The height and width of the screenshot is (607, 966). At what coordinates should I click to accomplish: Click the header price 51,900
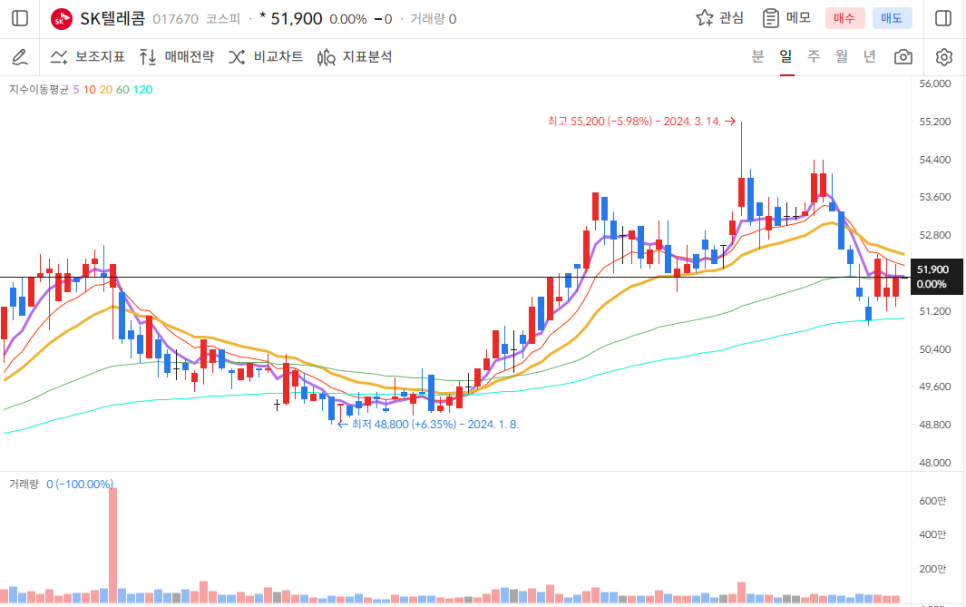296,18
